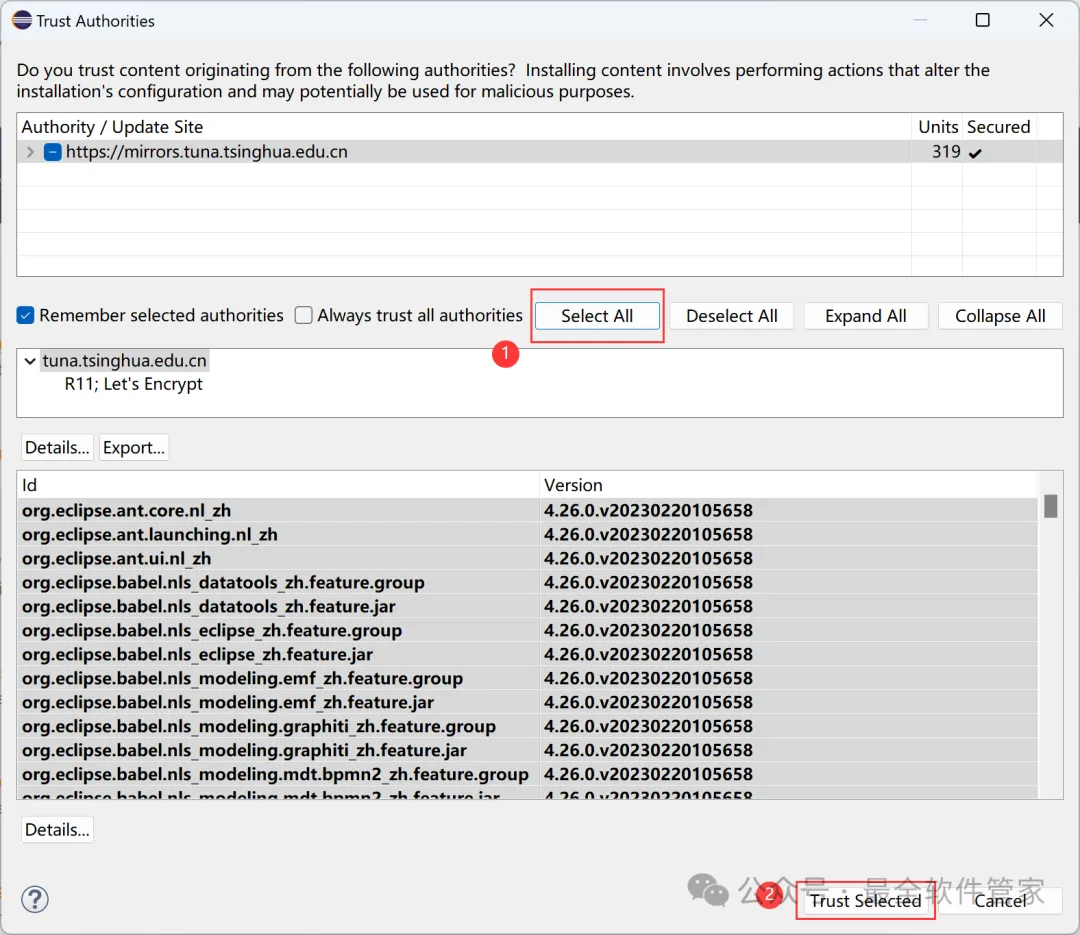Select org.eclipse.babel.nls_eclipse_zh.feature.jar
The height and width of the screenshot is (935, 1080).
coord(528,655)
